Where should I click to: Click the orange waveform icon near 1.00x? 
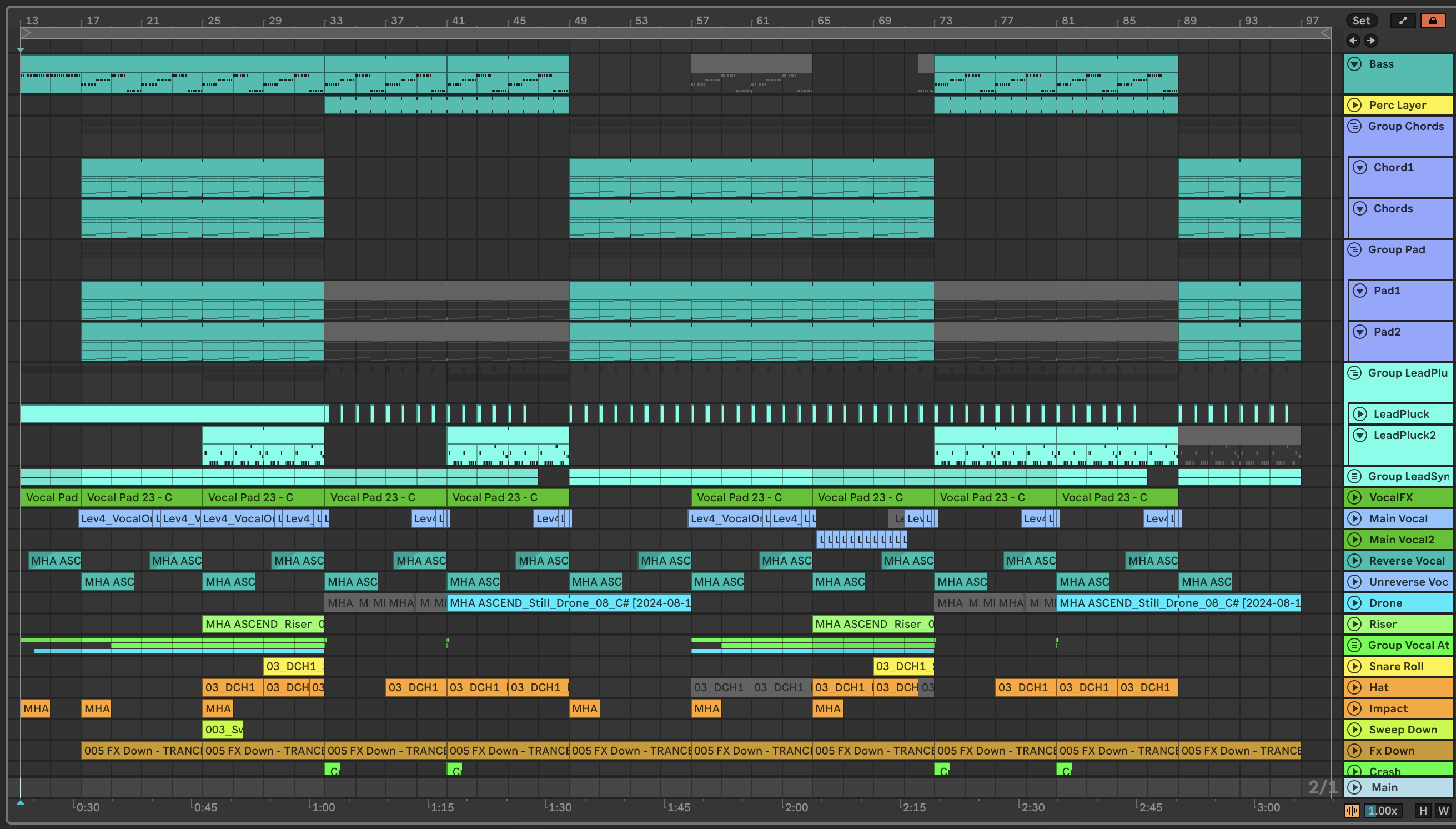[1352, 810]
